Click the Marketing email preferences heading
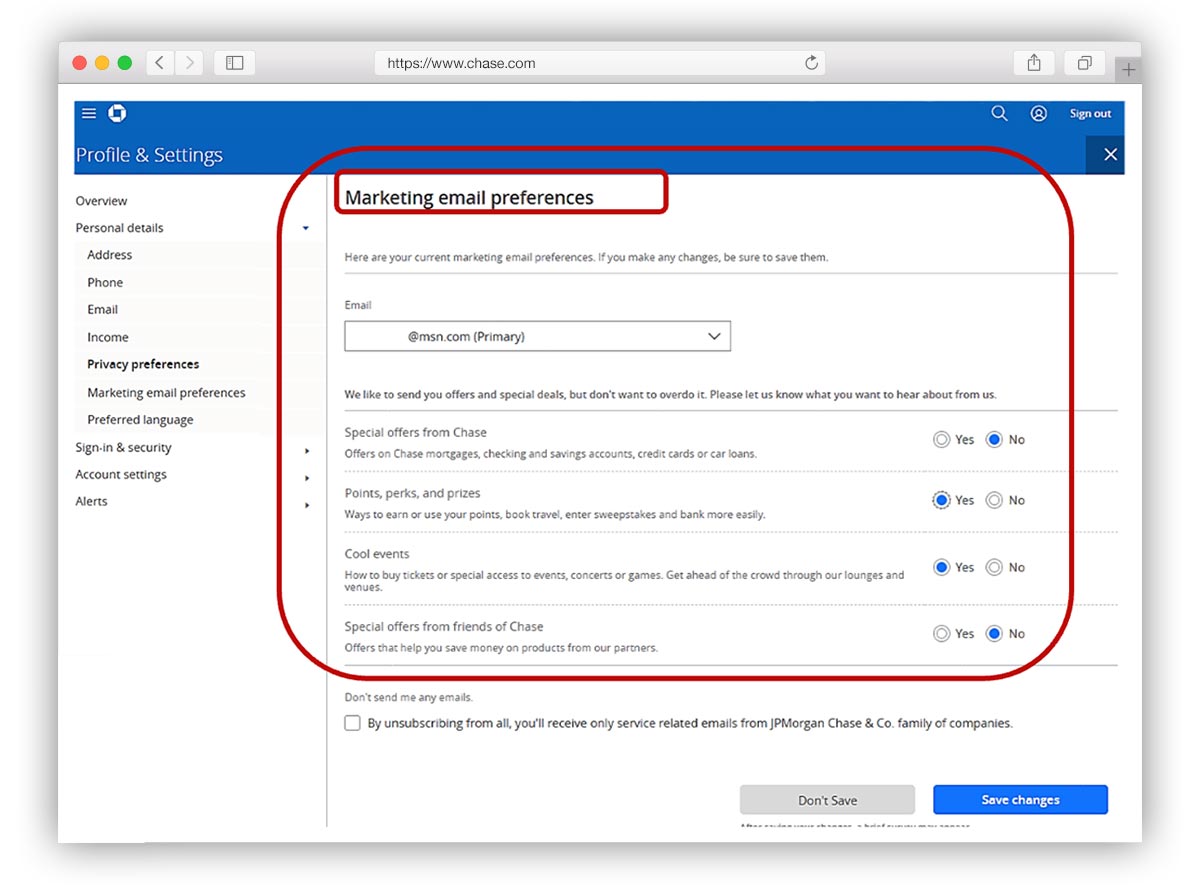Screen dimensions: 1200x888 [x=469, y=198]
